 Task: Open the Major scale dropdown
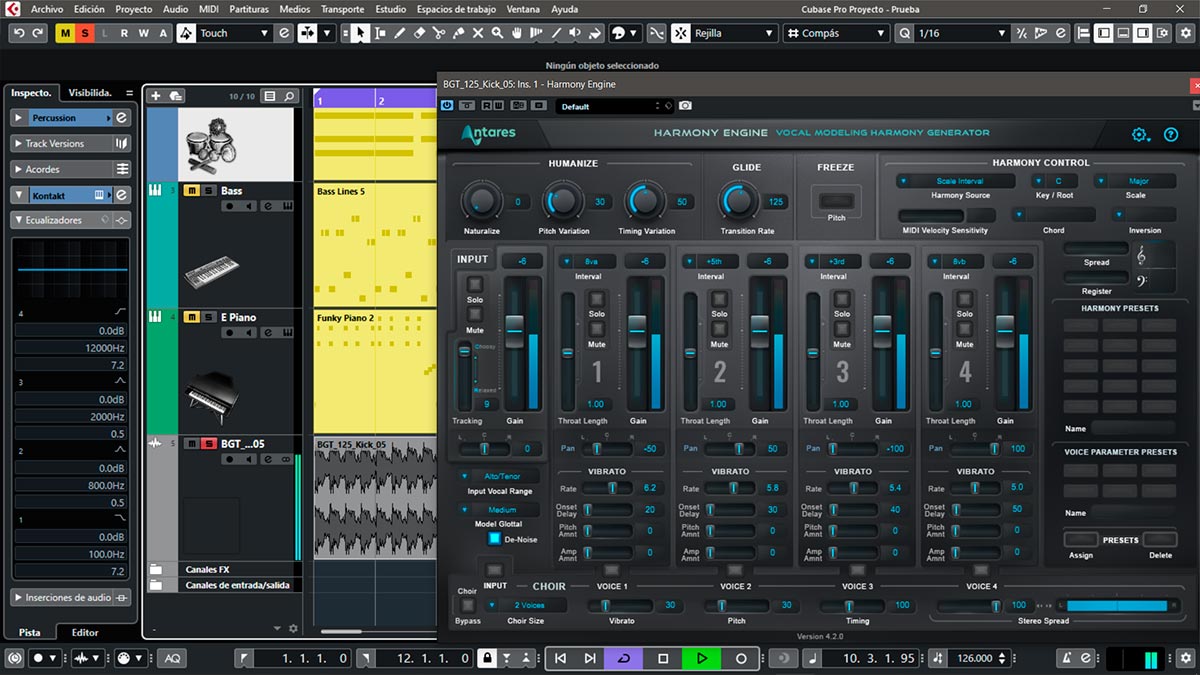tap(1136, 181)
